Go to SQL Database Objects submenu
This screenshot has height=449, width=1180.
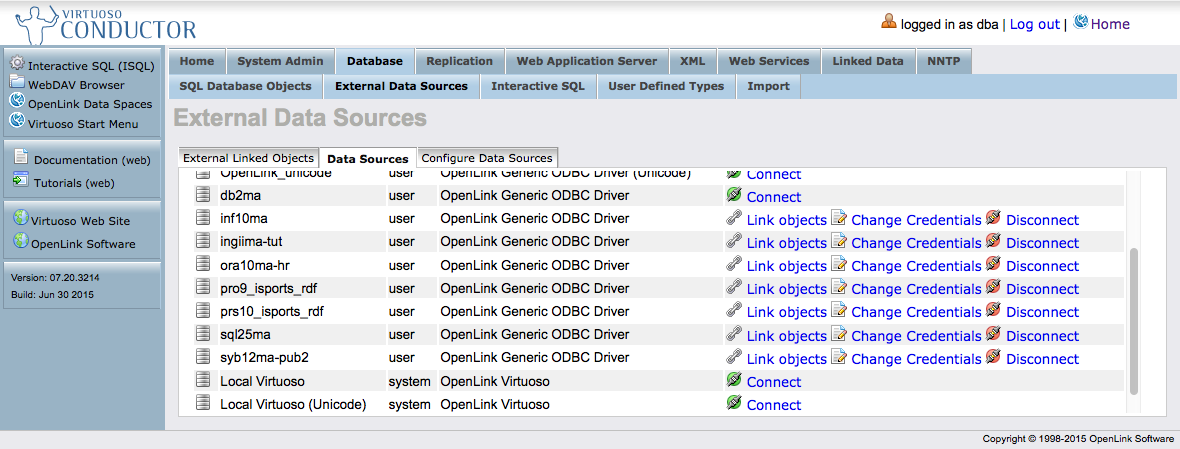[x=245, y=86]
